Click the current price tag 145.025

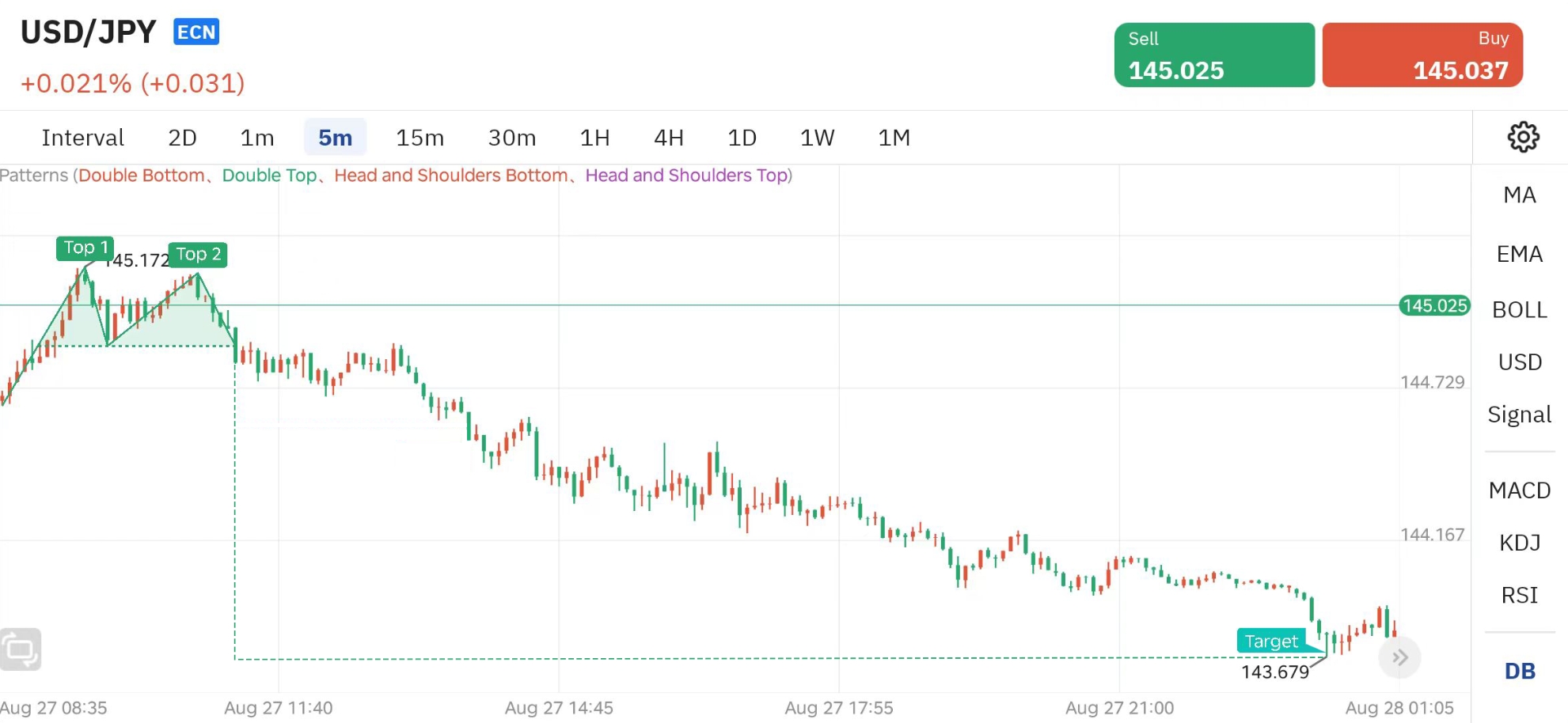coord(1434,305)
